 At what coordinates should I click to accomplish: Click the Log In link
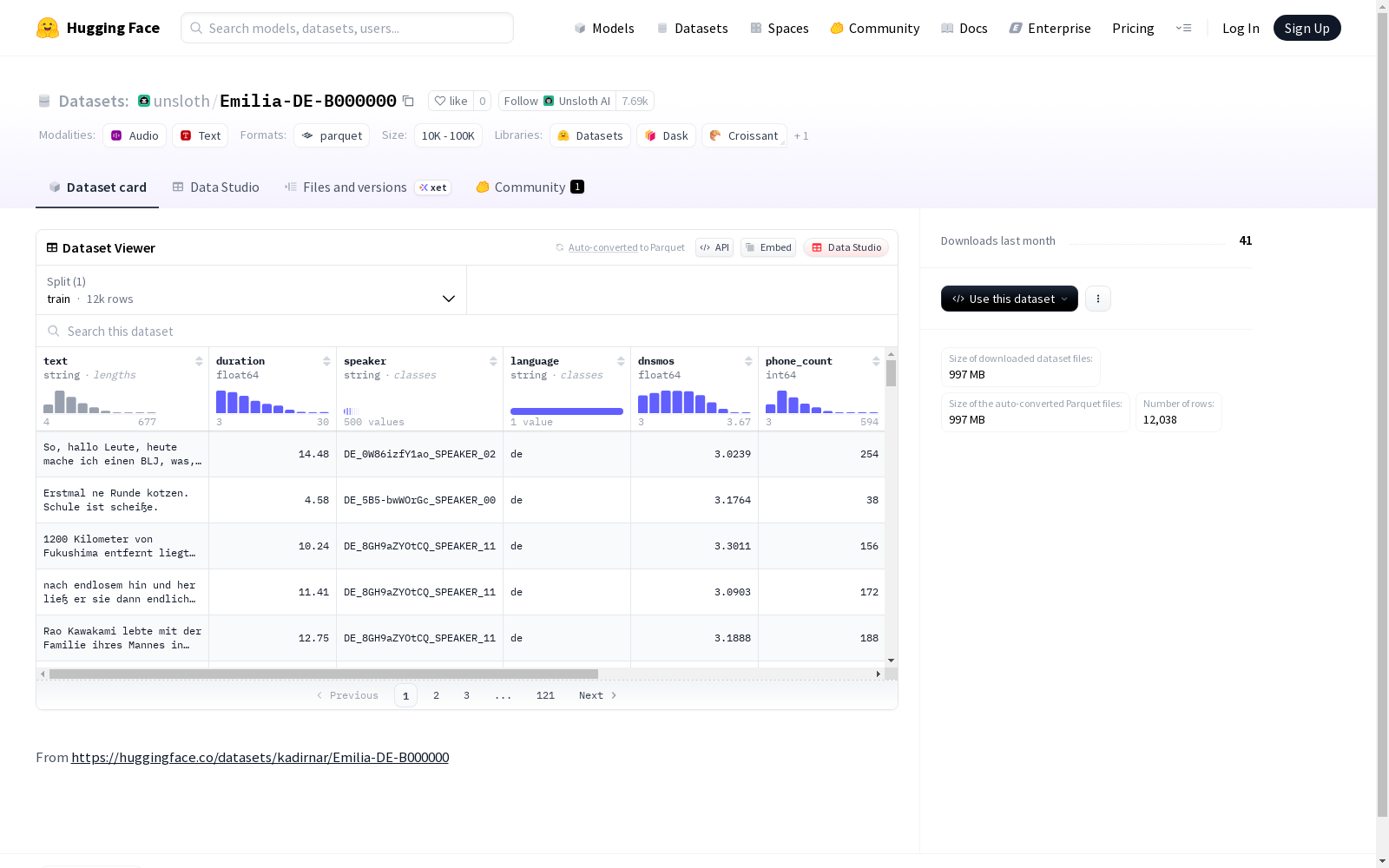[1241, 28]
